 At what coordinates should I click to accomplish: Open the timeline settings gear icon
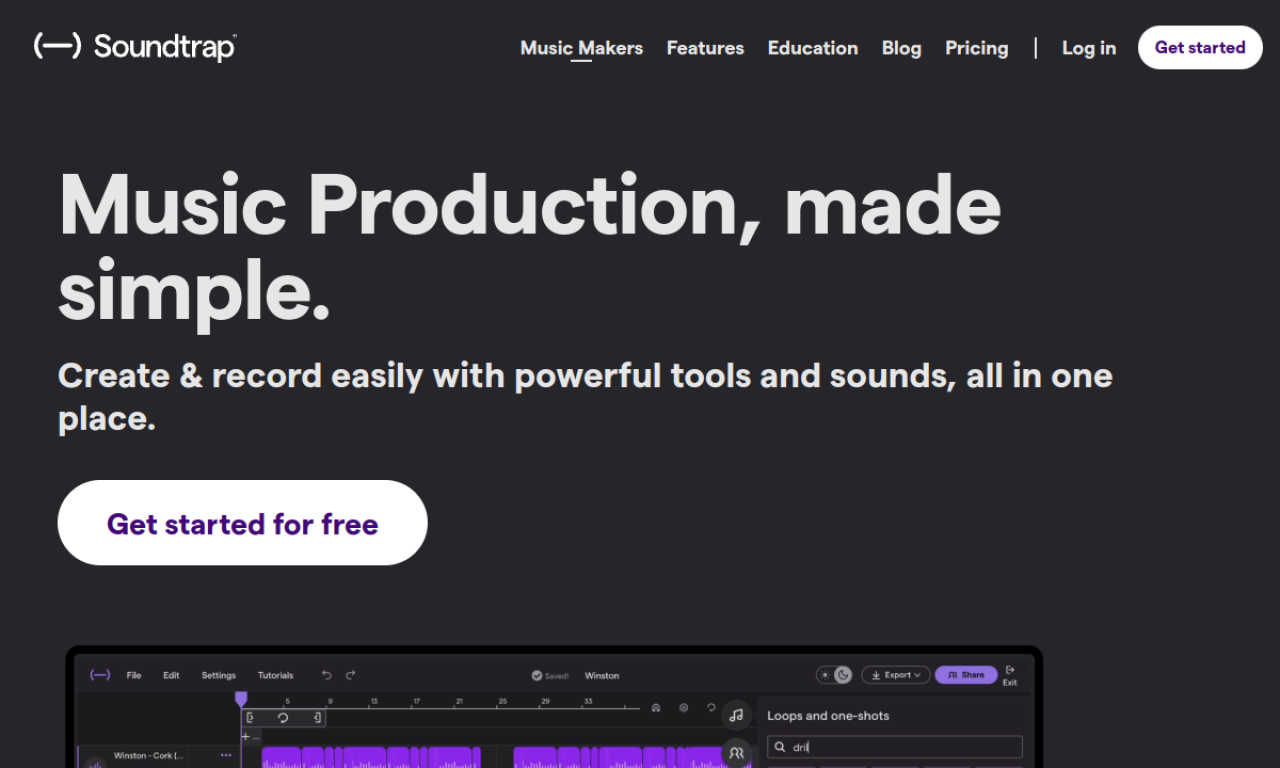683,708
